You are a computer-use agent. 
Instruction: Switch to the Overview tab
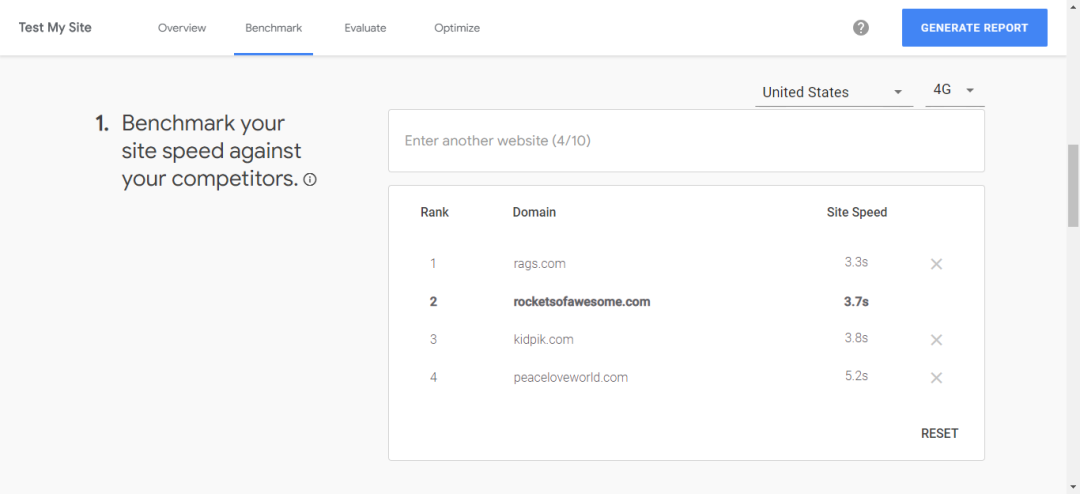182,28
